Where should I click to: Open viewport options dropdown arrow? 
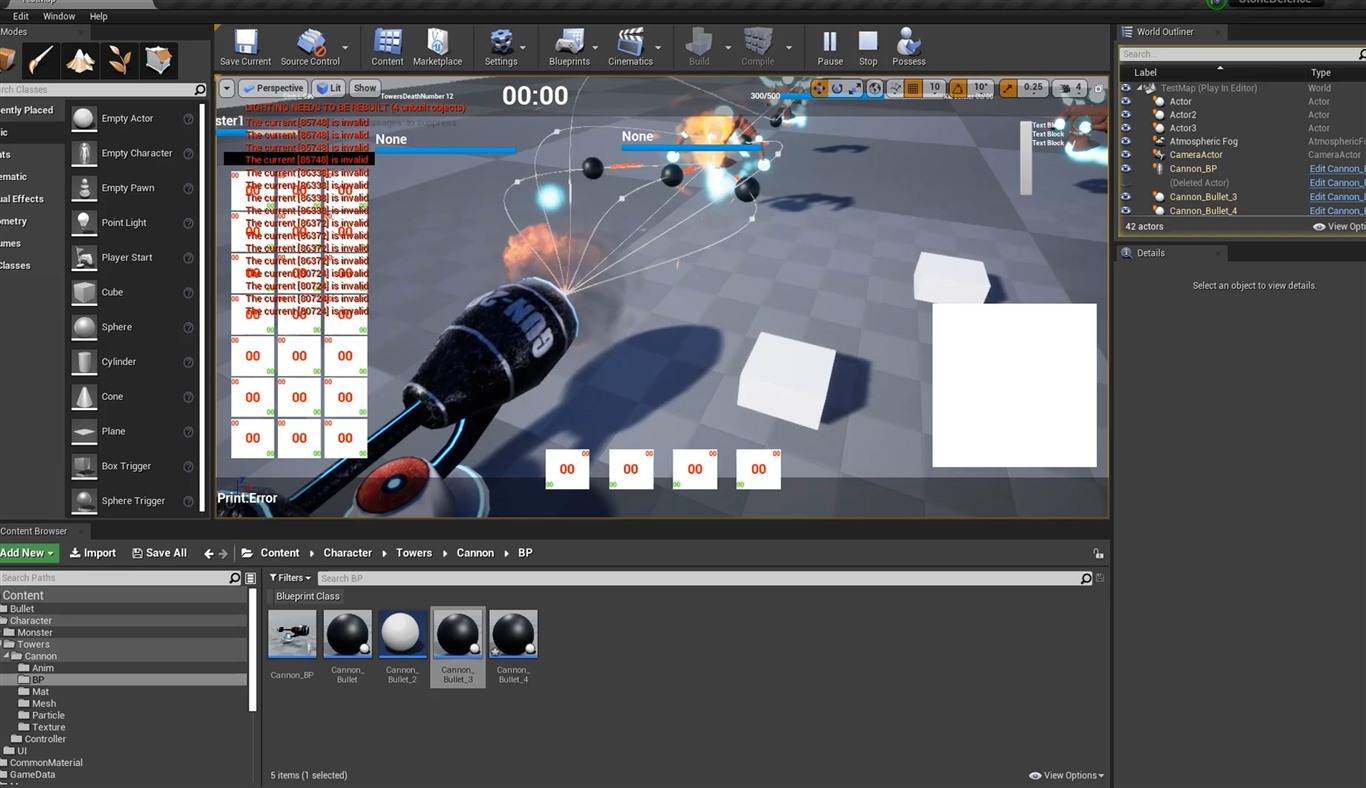tap(226, 88)
